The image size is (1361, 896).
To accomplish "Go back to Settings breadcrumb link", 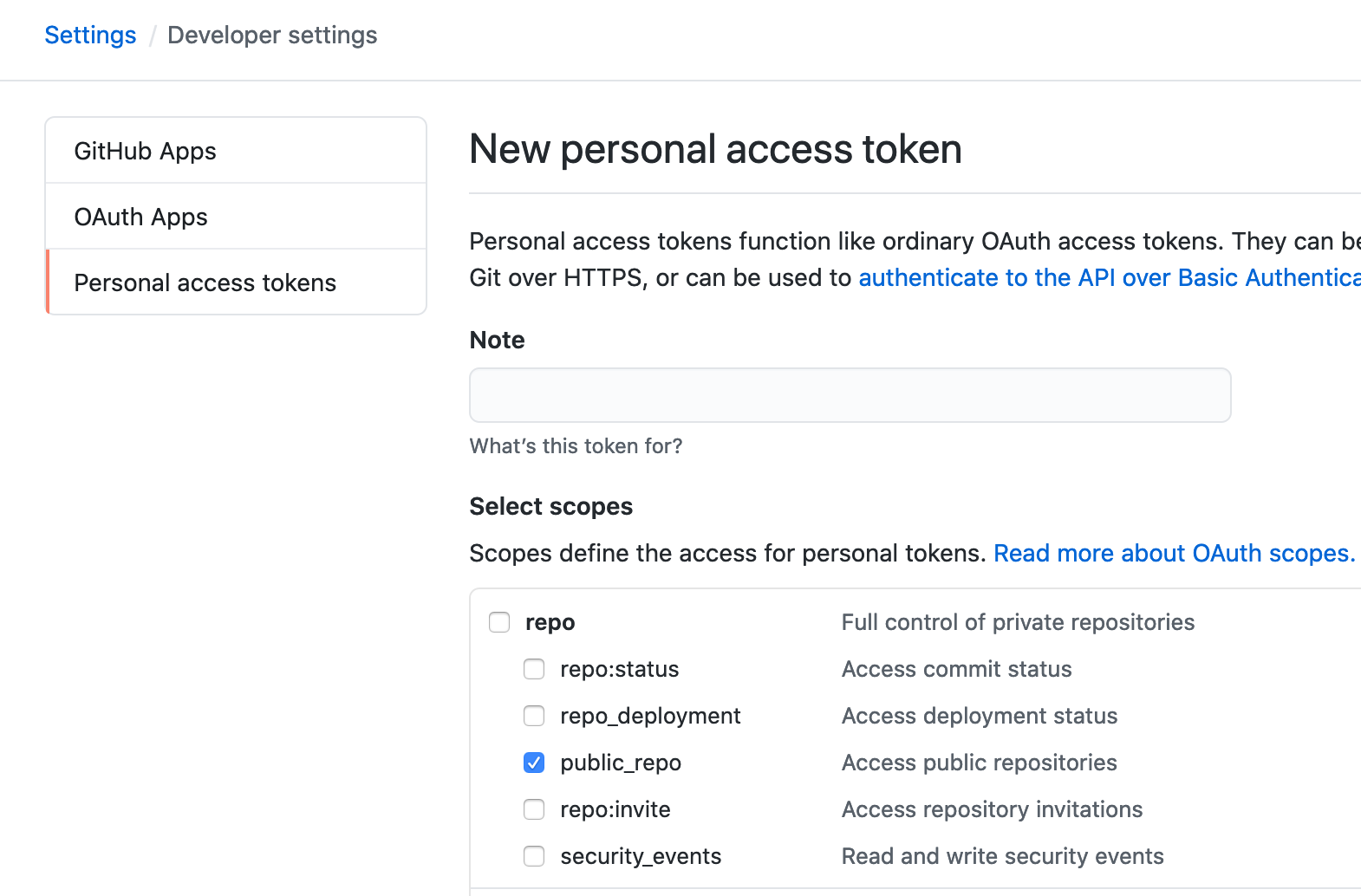I will pyautogui.click(x=90, y=36).
